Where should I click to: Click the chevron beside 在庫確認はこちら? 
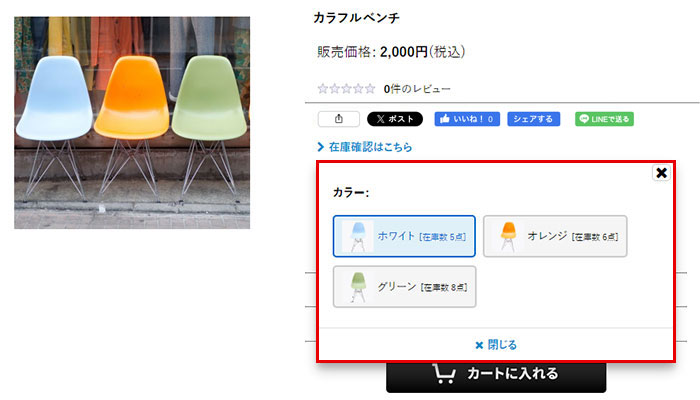point(320,147)
